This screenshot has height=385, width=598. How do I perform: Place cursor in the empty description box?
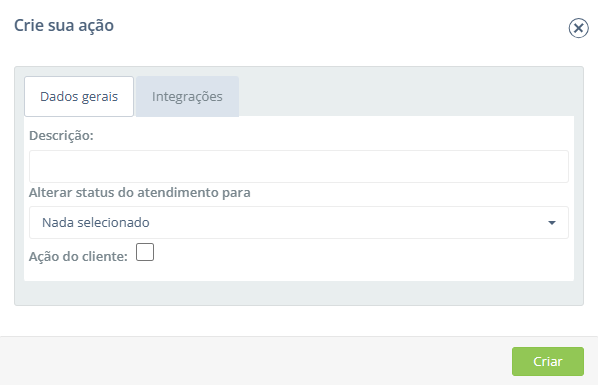(x=299, y=166)
